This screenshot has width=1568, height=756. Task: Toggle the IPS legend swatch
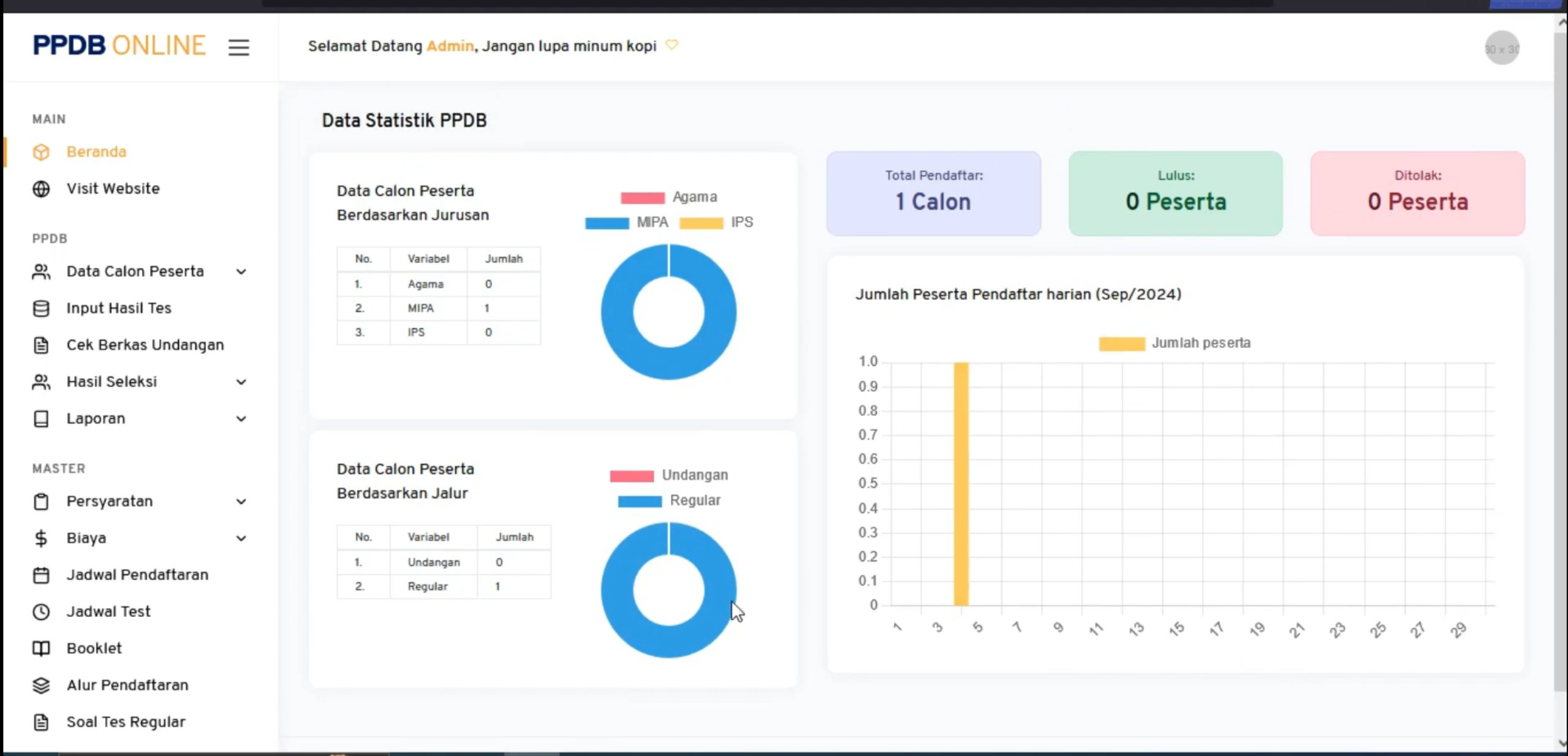[701, 223]
